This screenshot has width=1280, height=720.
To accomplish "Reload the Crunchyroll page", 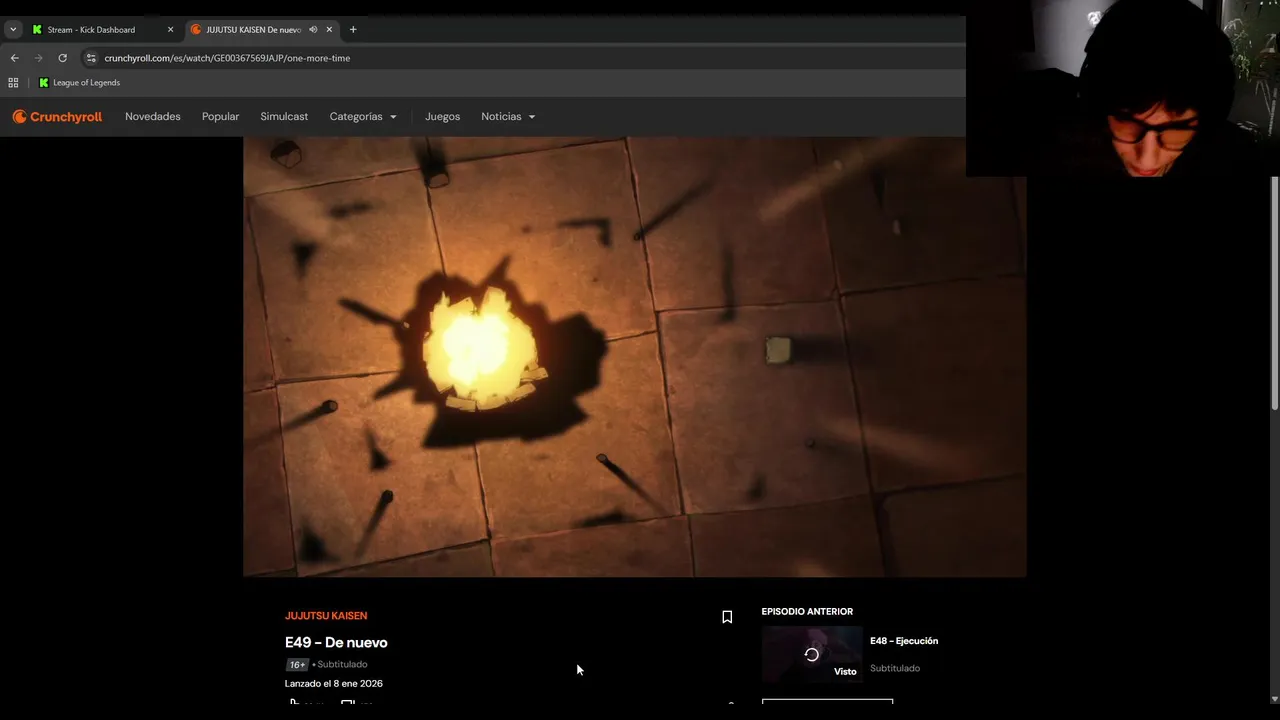I will point(62,58).
